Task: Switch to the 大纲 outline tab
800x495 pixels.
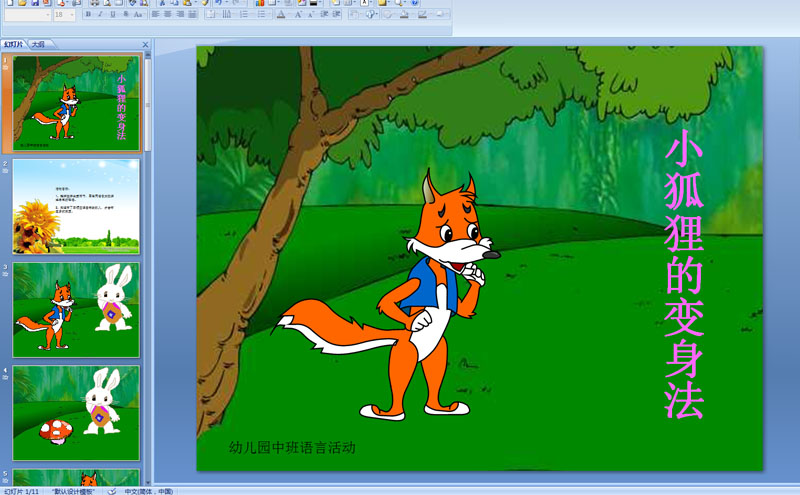Action: coord(38,44)
